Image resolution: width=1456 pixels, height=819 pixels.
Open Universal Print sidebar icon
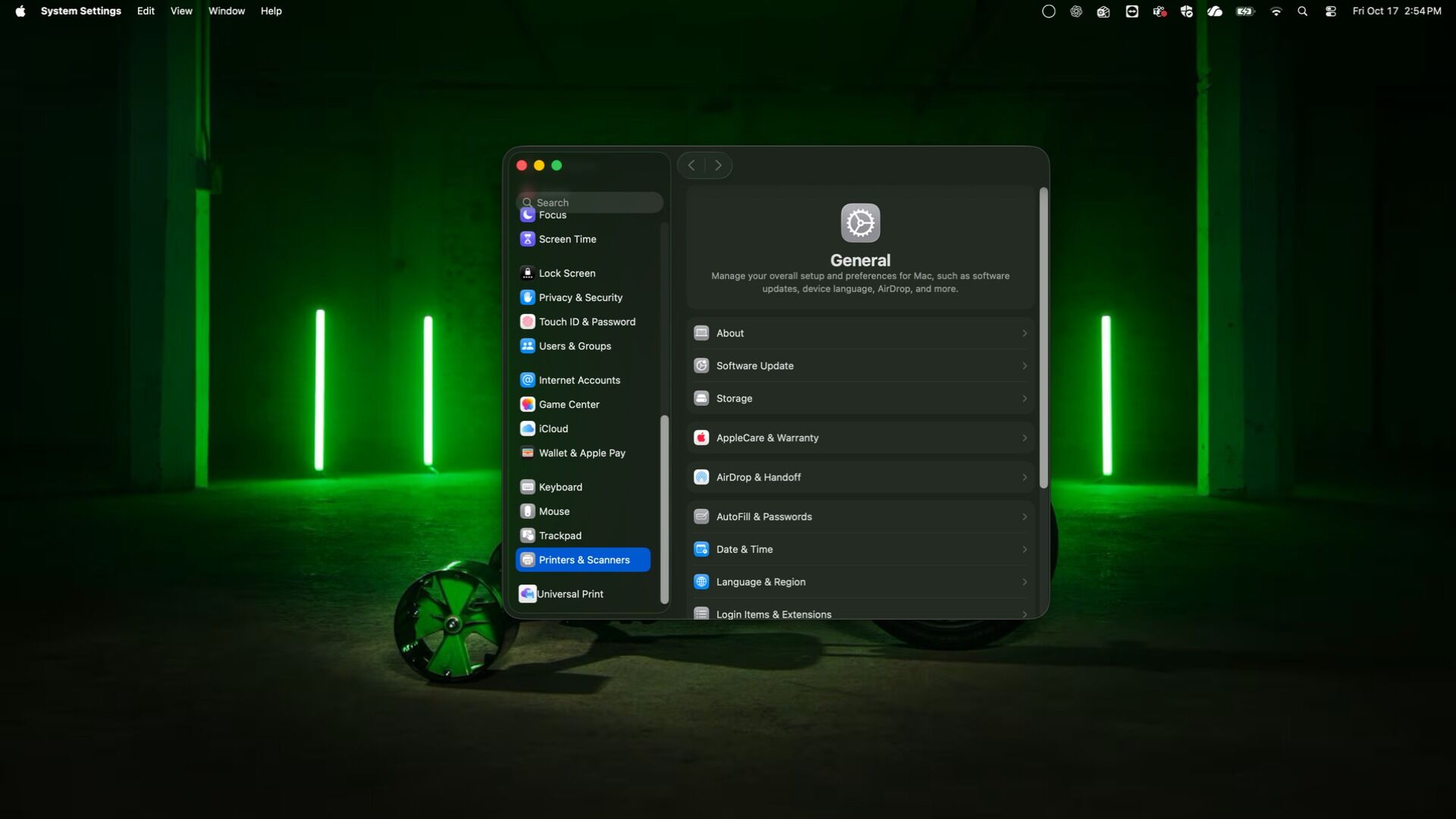tap(528, 594)
